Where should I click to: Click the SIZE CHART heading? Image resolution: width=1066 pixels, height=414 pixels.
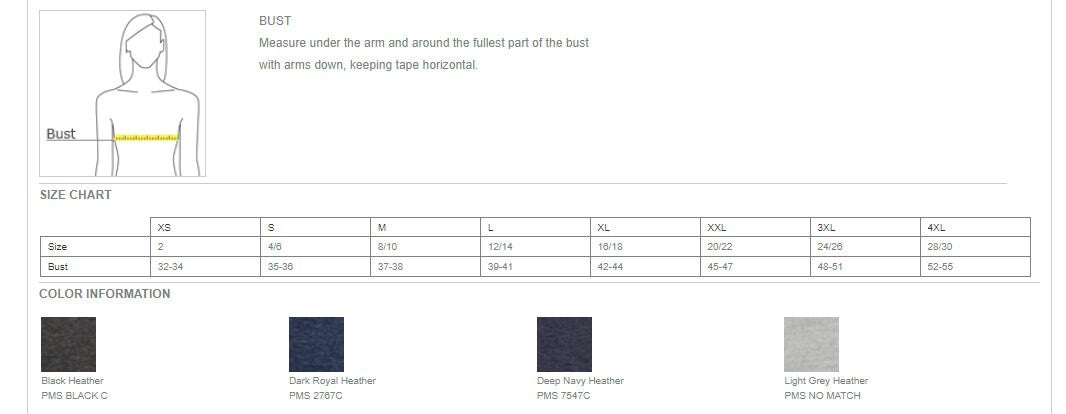[75, 194]
